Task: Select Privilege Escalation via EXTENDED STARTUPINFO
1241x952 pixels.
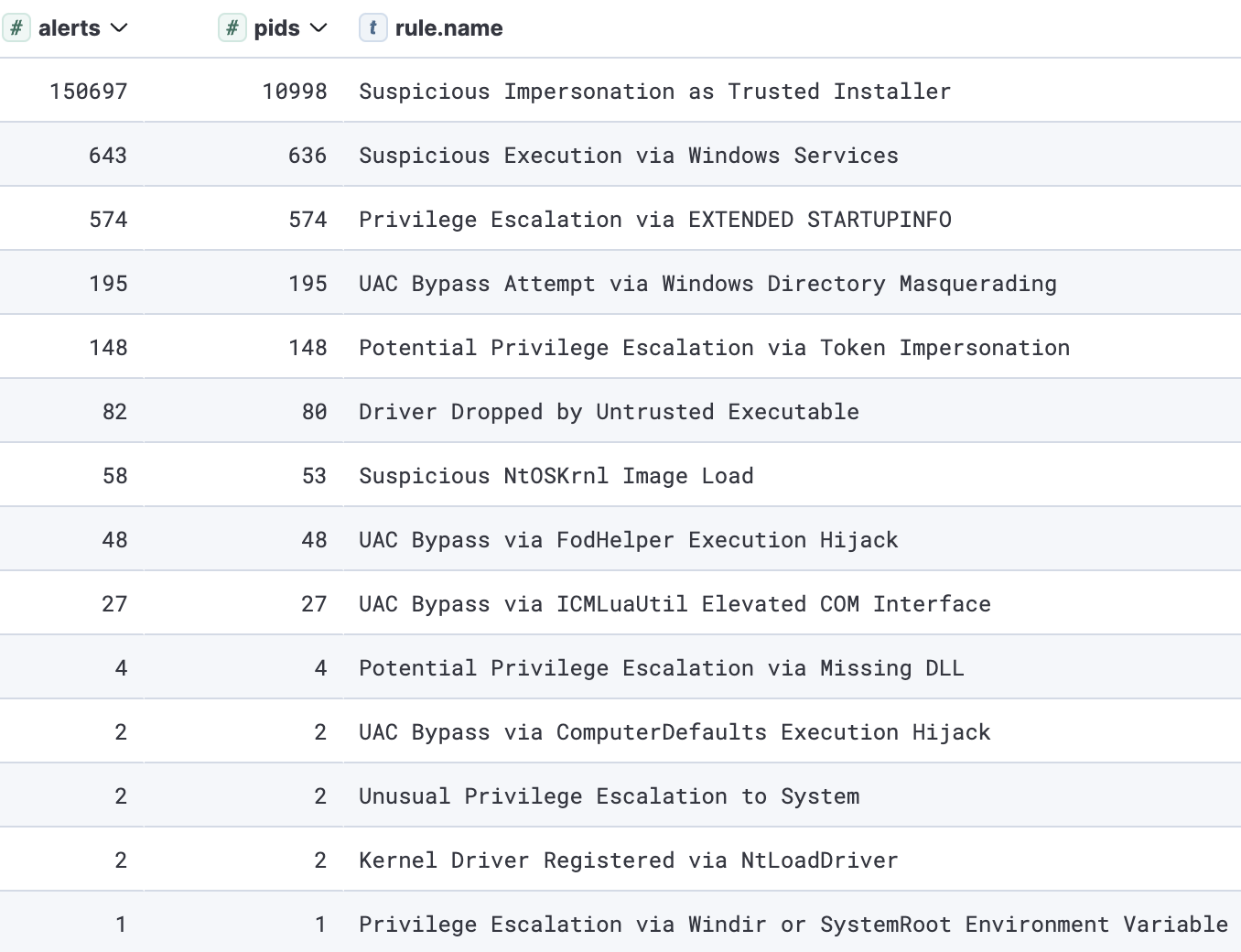Action: pos(654,220)
